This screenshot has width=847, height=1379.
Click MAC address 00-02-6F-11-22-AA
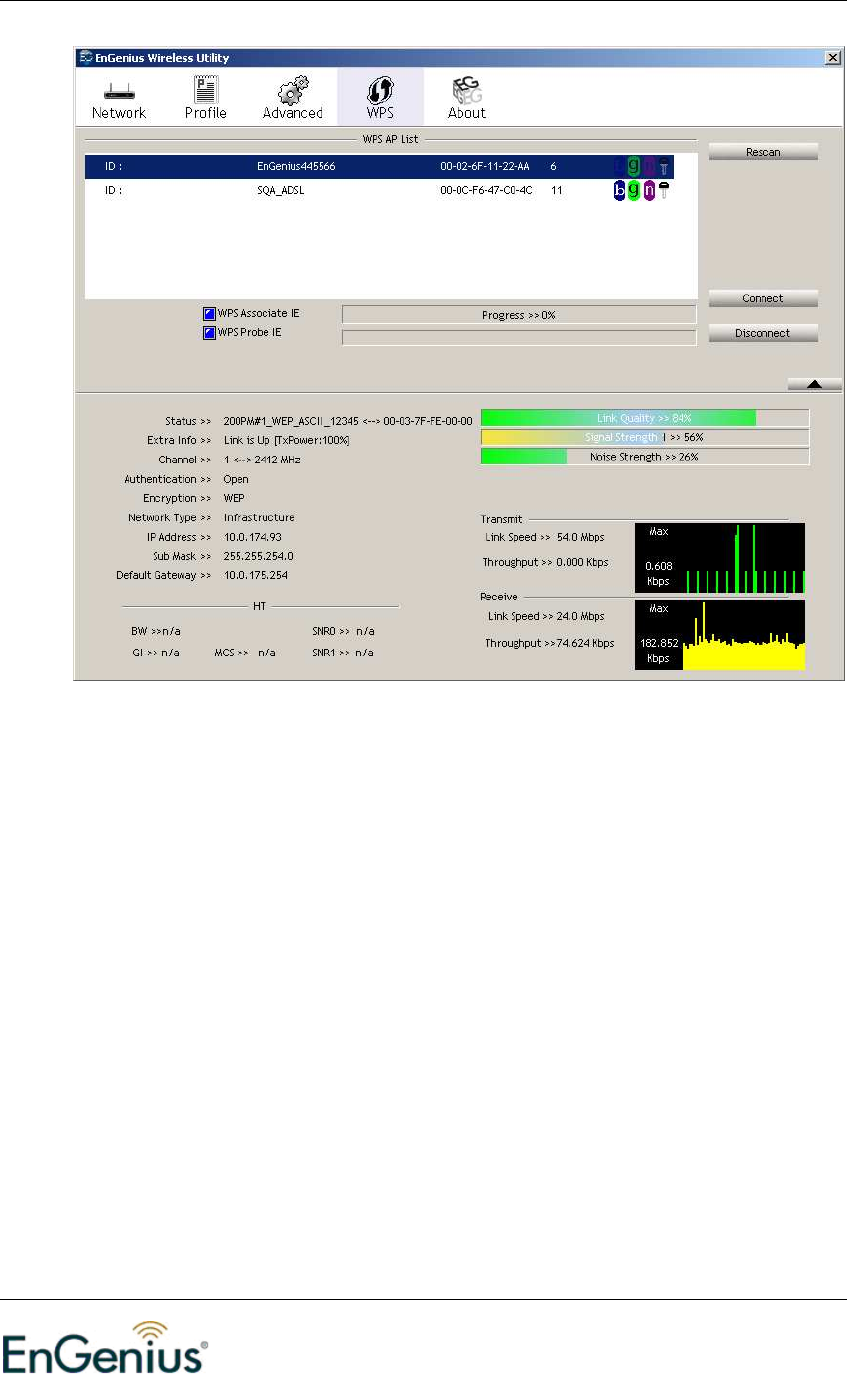point(486,166)
